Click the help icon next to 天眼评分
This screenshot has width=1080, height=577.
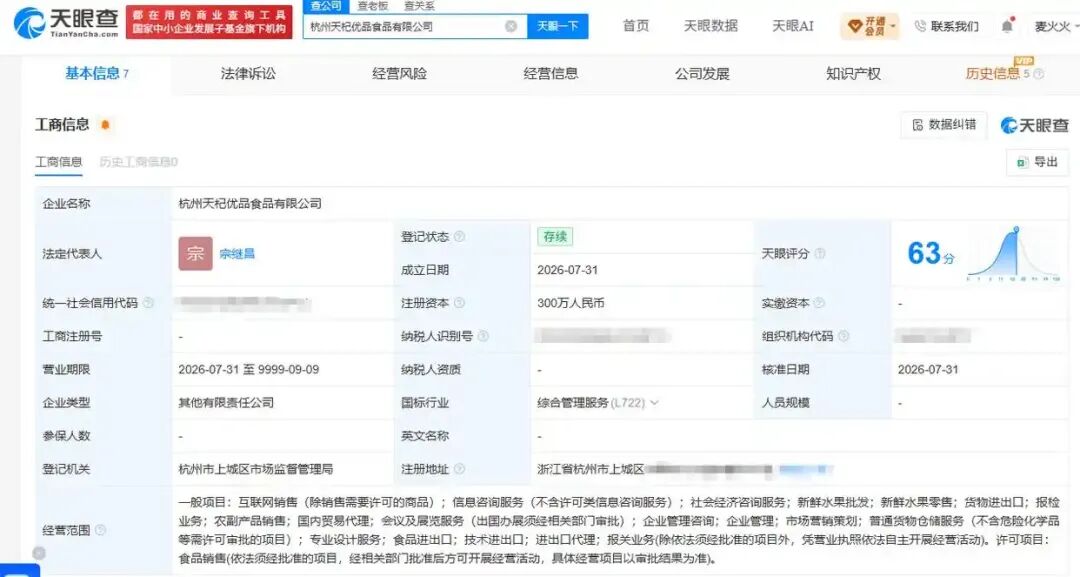pyautogui.click(x=820, y=253)
